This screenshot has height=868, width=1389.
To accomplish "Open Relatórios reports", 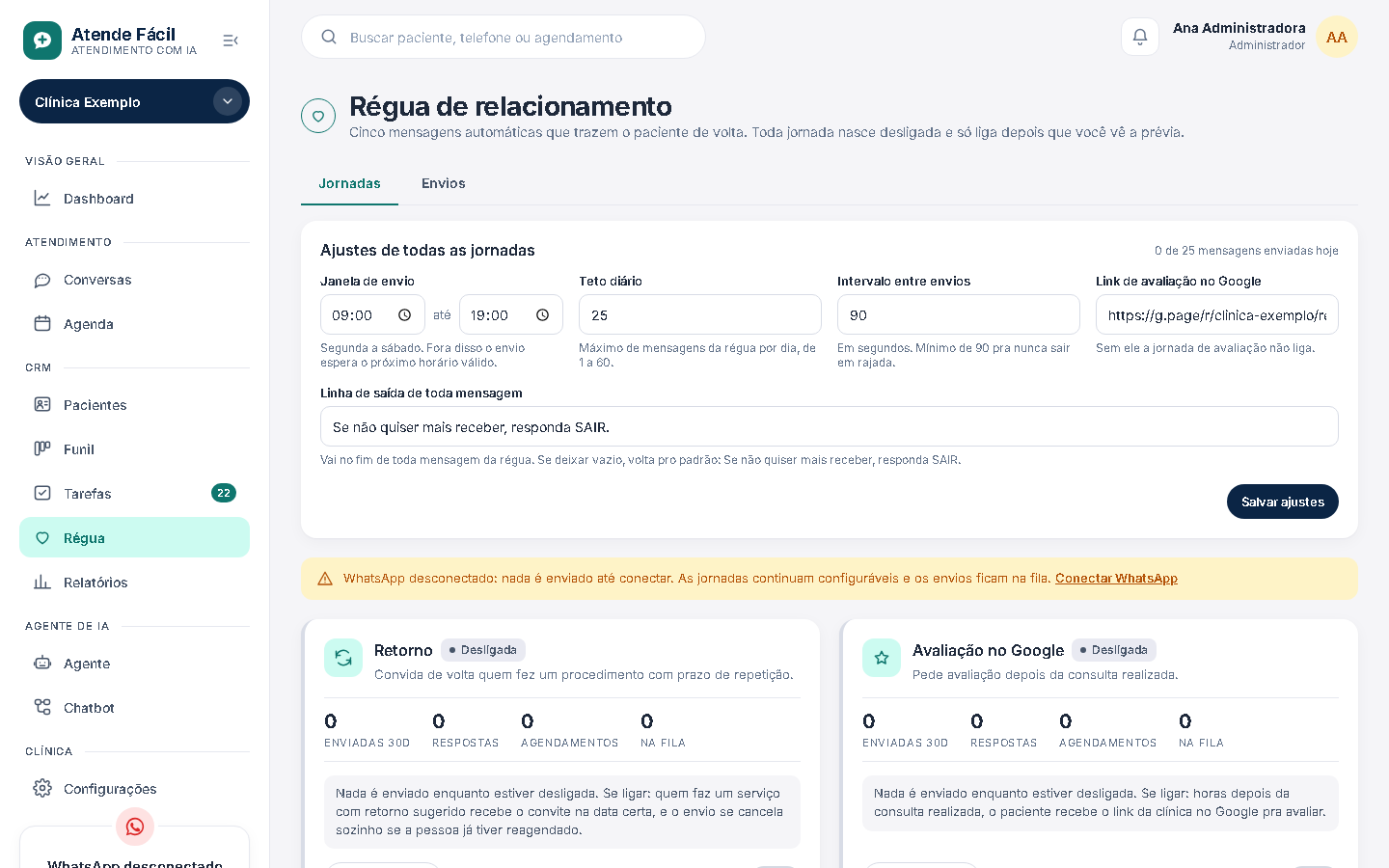I will point(134,583).
